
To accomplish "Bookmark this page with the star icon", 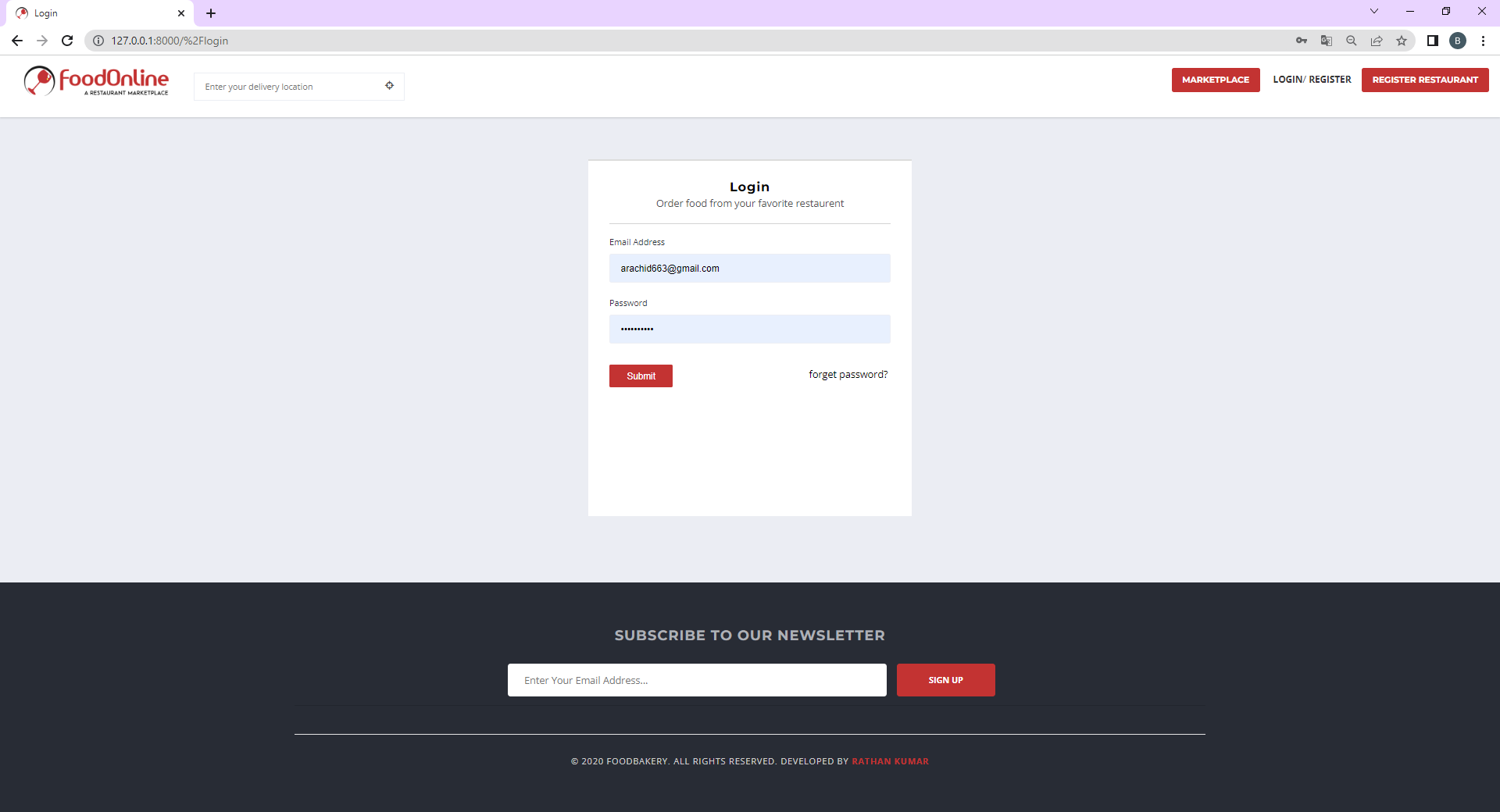I will point(1402,41).
